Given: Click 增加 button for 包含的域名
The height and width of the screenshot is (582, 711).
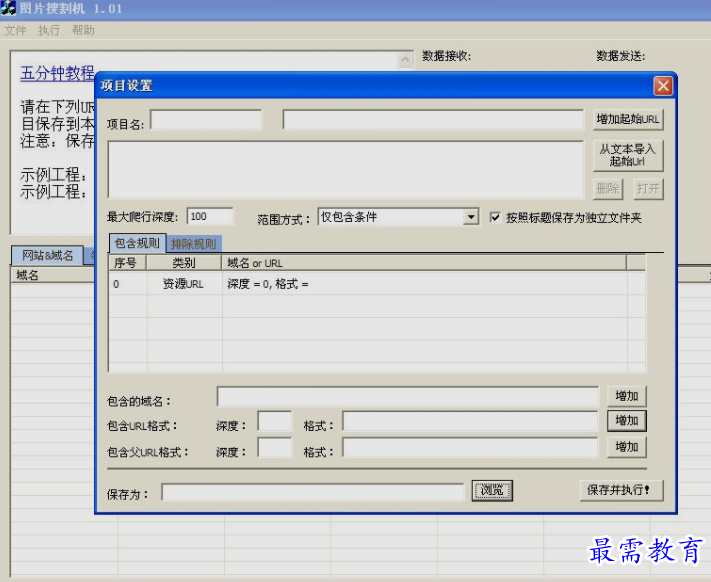Looking at the screenshot, I should [x=627, y=396].
